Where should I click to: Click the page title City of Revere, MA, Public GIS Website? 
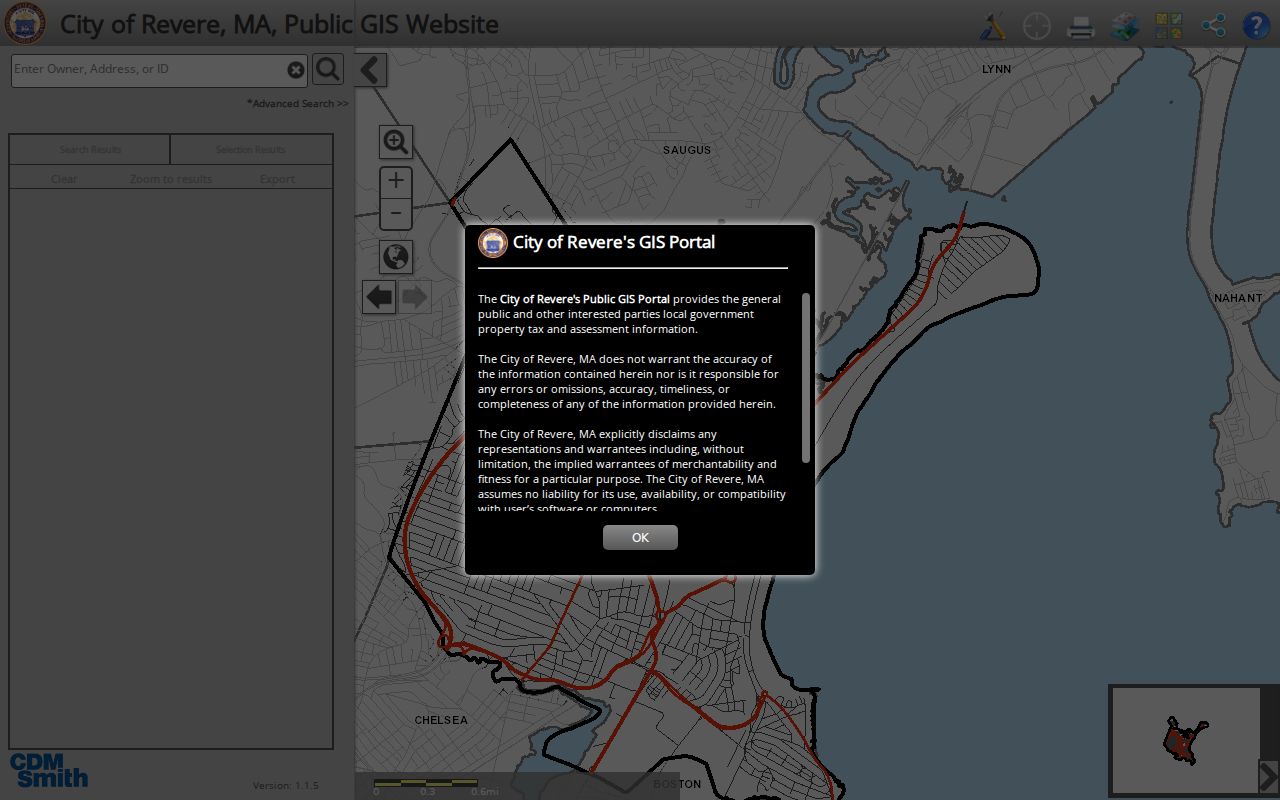279,24
